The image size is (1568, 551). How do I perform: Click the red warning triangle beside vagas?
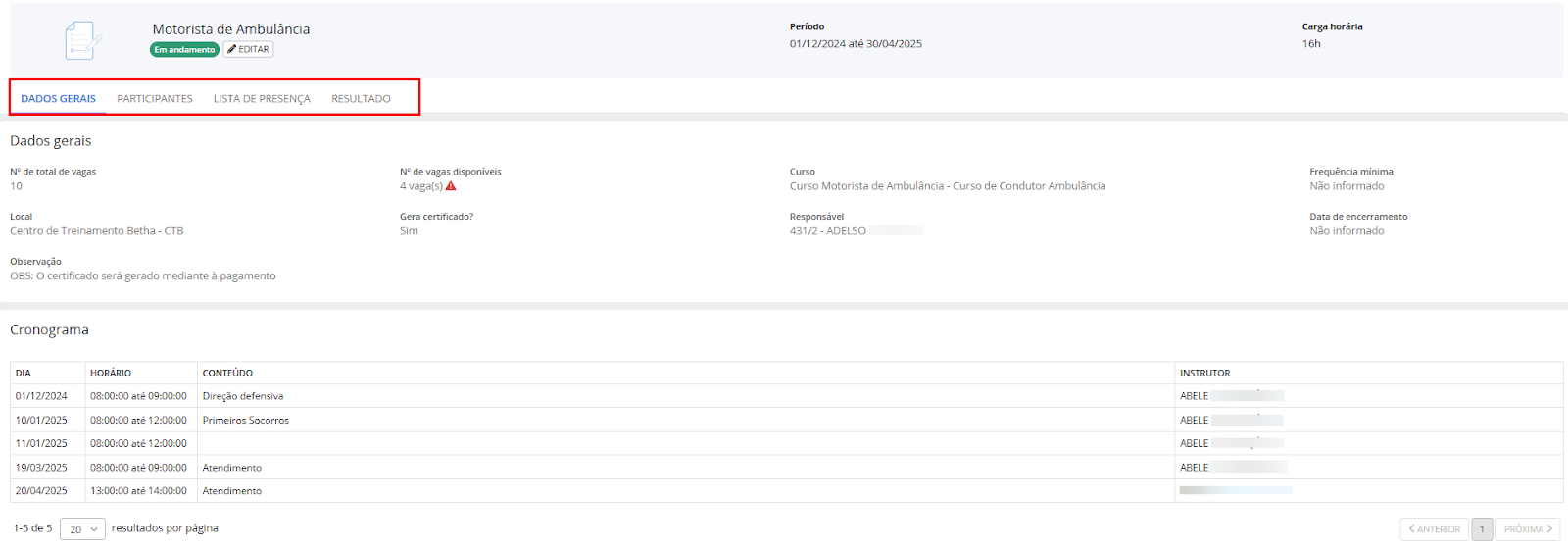pyautogui.click(x=451, y=186)
